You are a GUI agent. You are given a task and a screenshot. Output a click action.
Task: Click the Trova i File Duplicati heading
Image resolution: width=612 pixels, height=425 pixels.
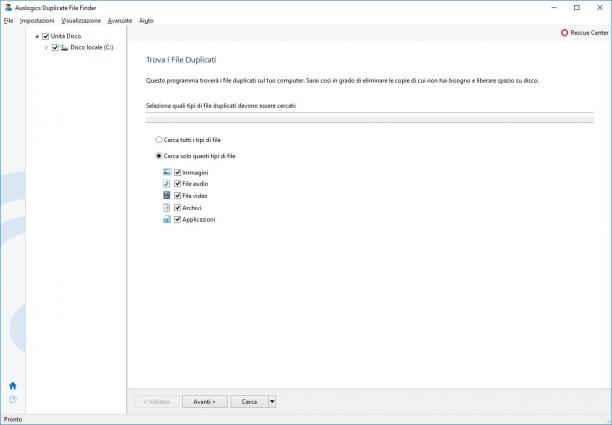pos(181,60)
